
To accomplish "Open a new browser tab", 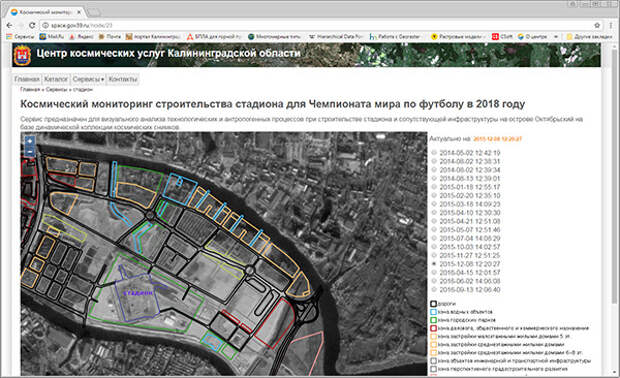I will 94,12.
